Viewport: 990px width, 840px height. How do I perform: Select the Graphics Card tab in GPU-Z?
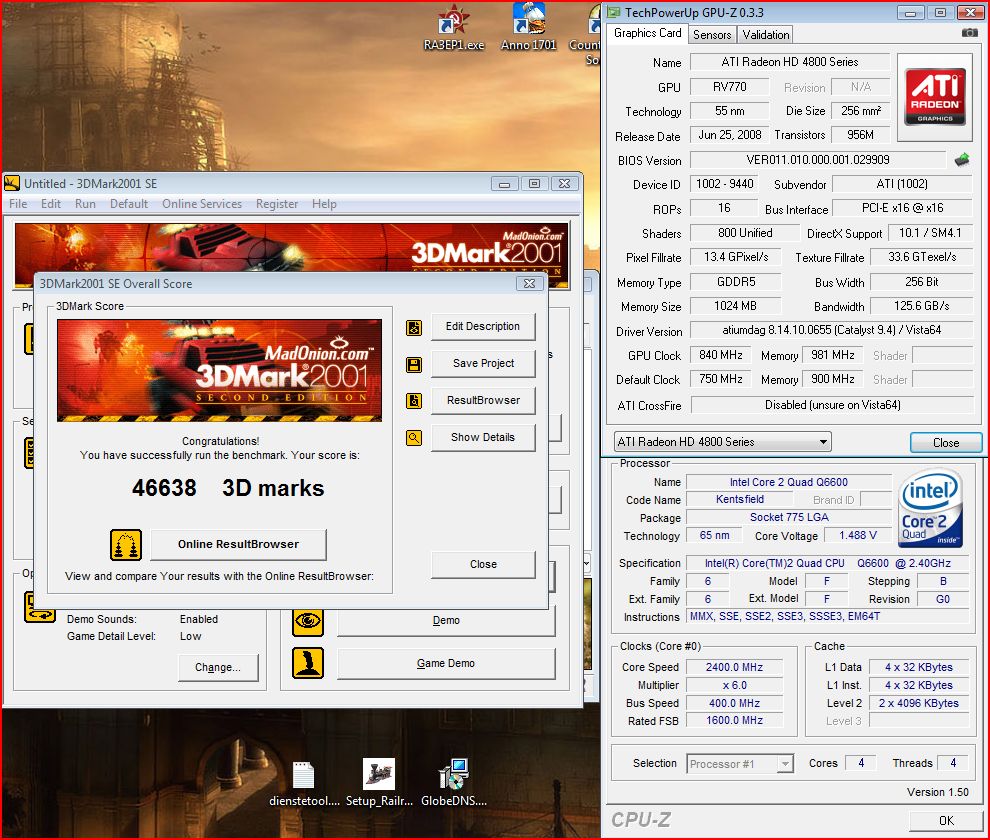[647, 33]
